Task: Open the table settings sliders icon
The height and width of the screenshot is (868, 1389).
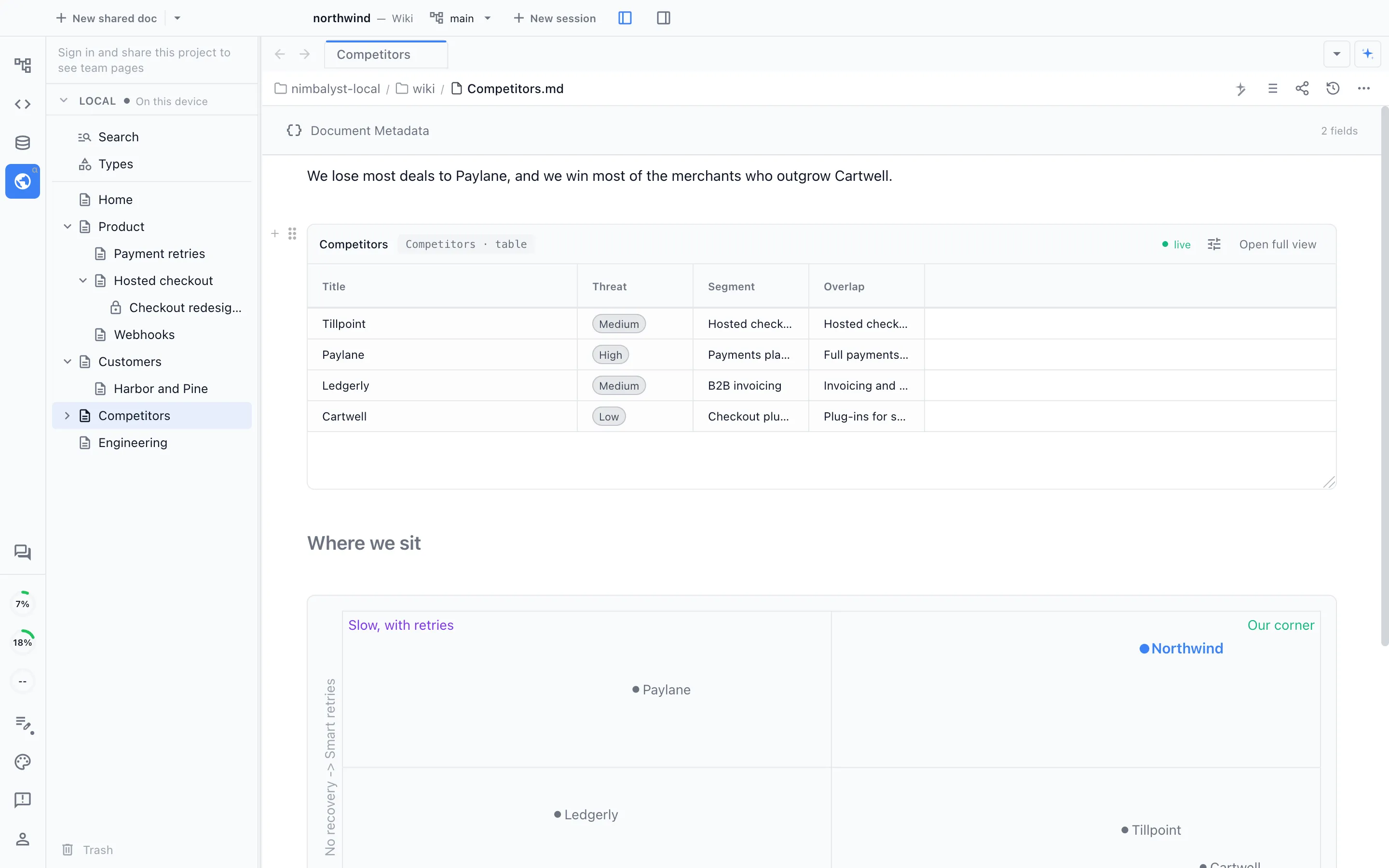Action: [1214, 244]
